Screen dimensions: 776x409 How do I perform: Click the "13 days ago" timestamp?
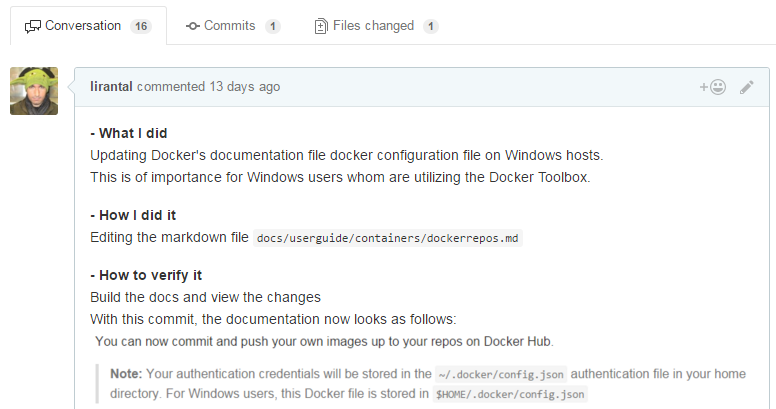point(244,87)
